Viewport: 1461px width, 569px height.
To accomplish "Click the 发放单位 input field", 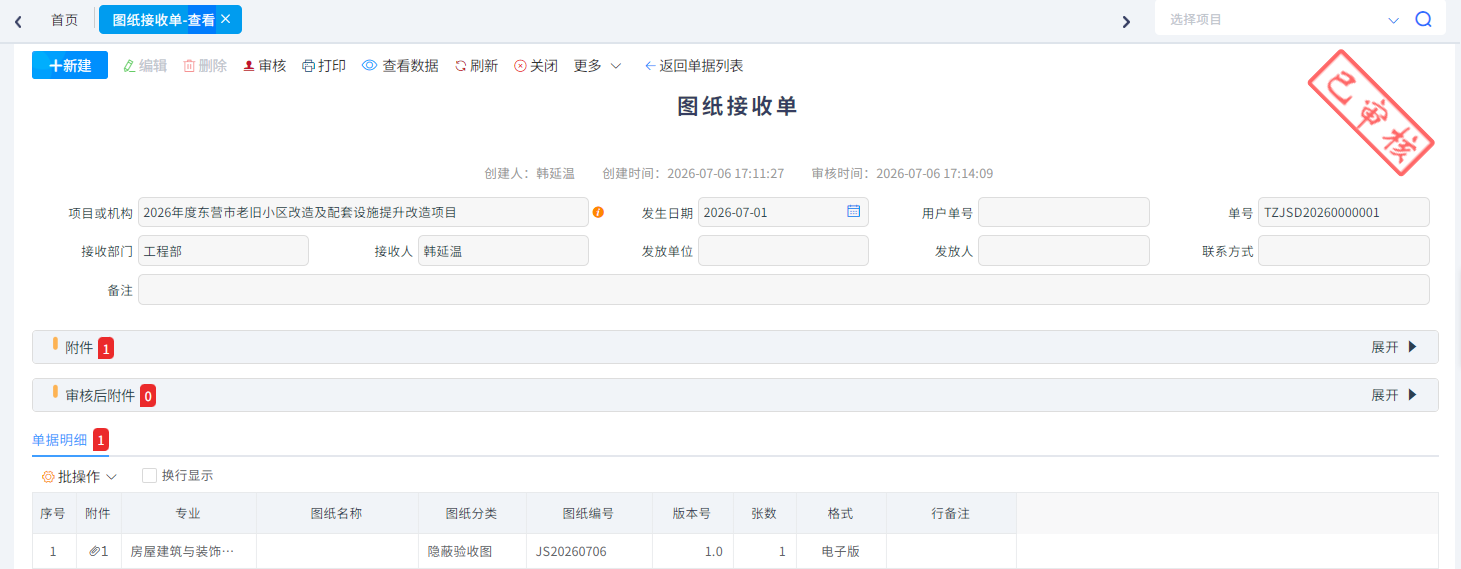I will tap(783, 250).
